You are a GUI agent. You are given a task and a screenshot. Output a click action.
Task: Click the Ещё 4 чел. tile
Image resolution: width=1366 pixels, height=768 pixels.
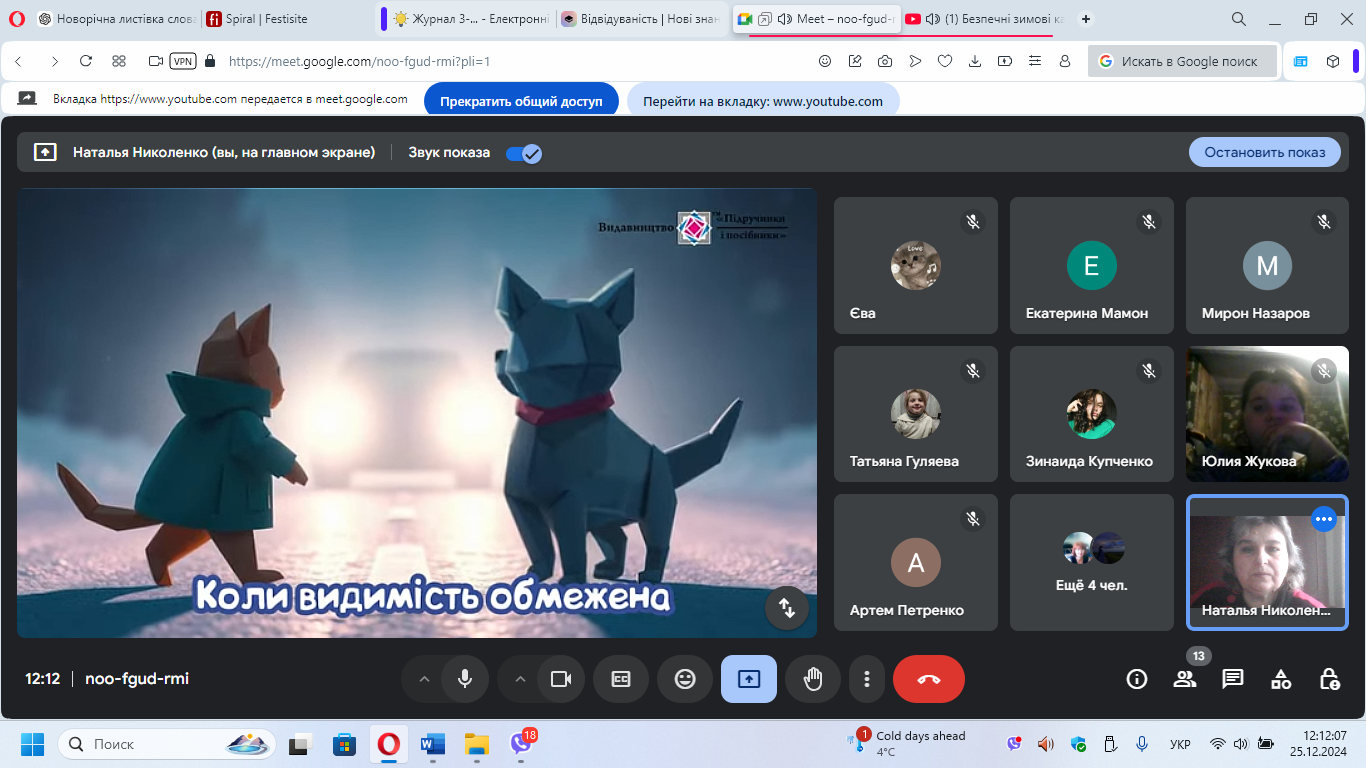[1092, 562]
